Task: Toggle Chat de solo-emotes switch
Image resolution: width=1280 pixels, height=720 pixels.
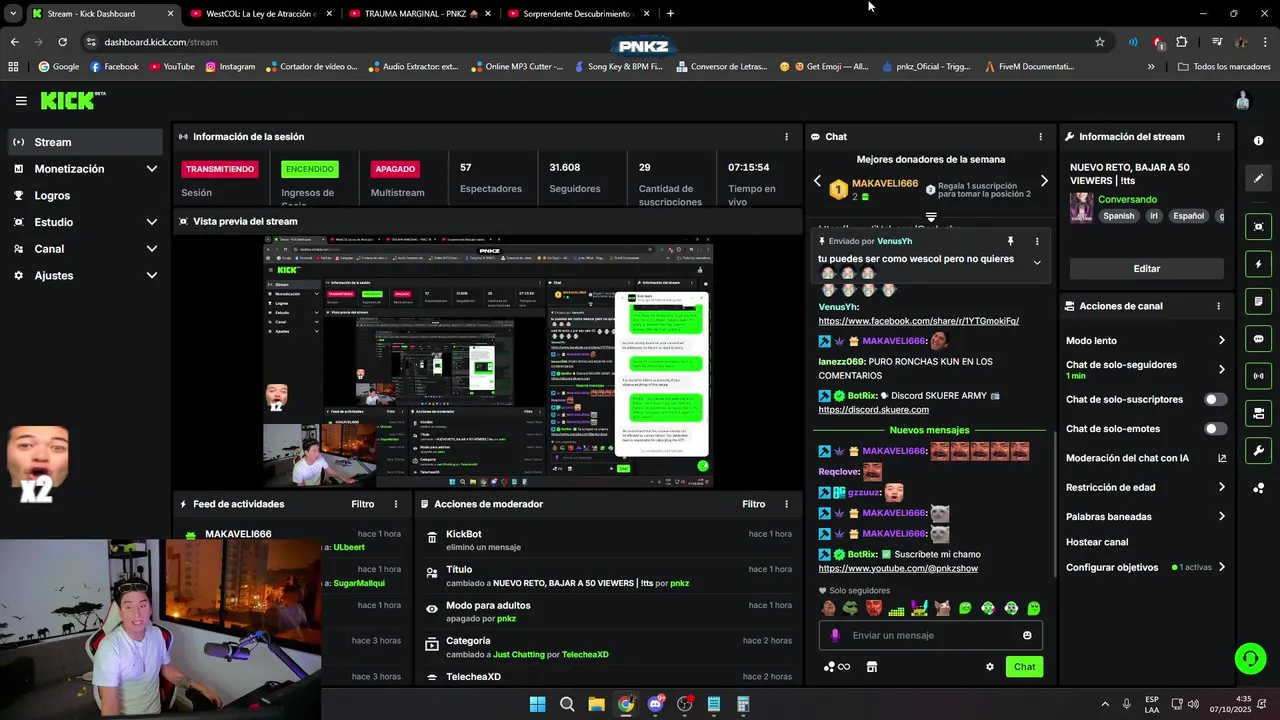Action: [x=1215, y=429]
